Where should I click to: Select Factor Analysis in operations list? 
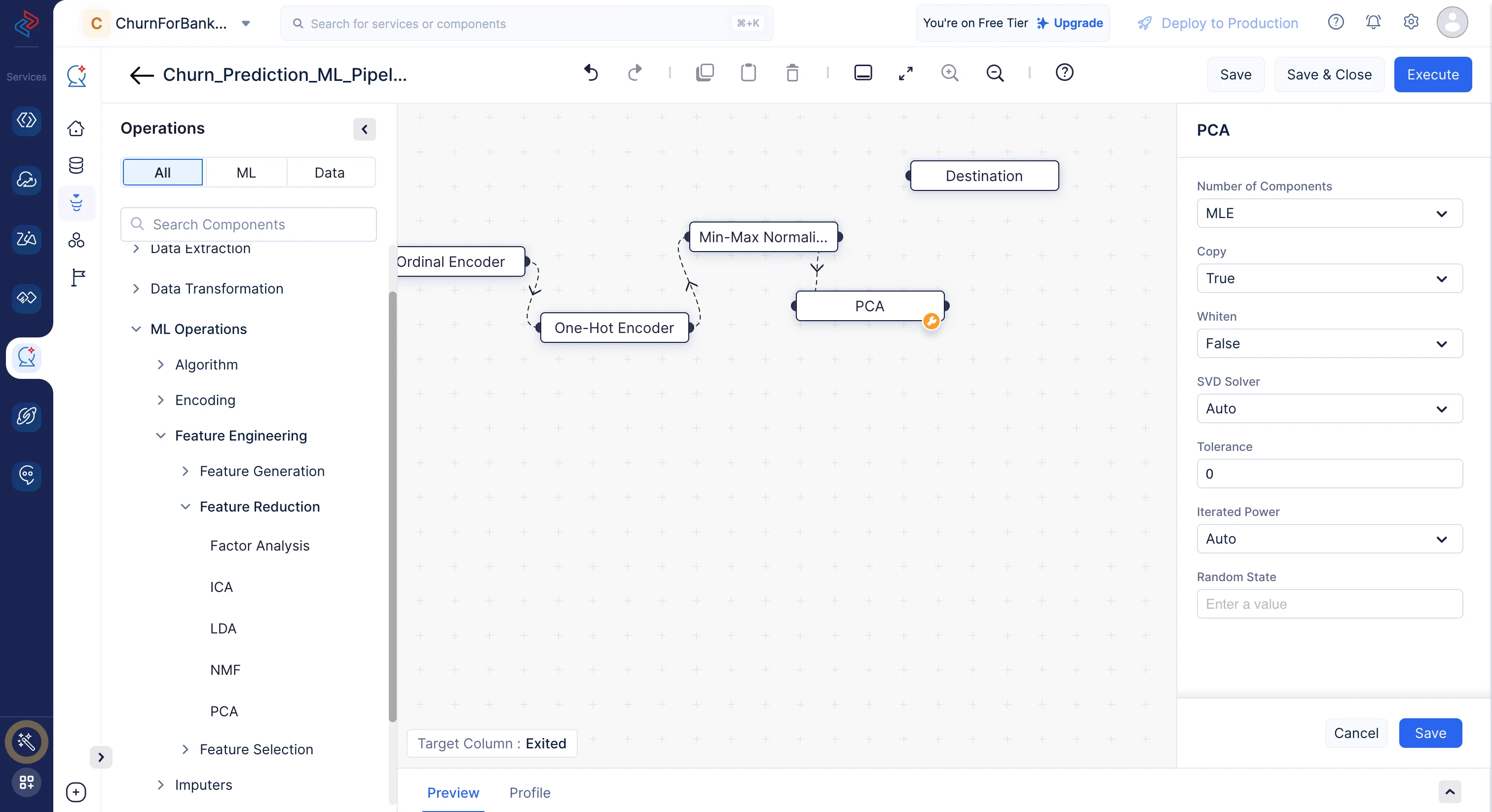[x=260, y=546]
